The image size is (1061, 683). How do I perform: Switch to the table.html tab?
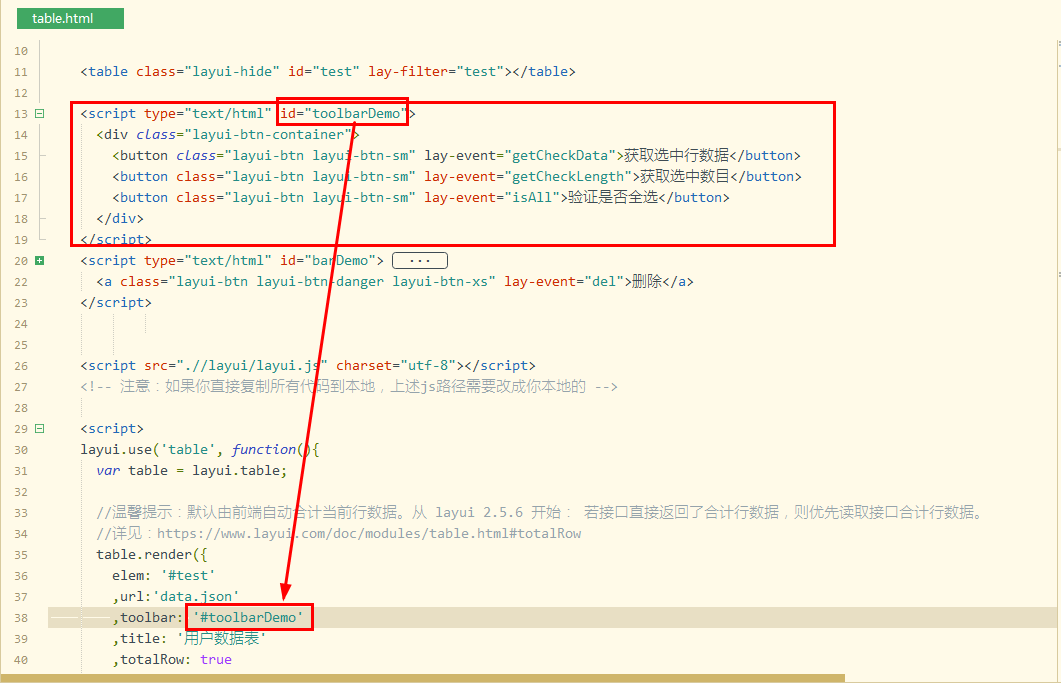[70, 18]
